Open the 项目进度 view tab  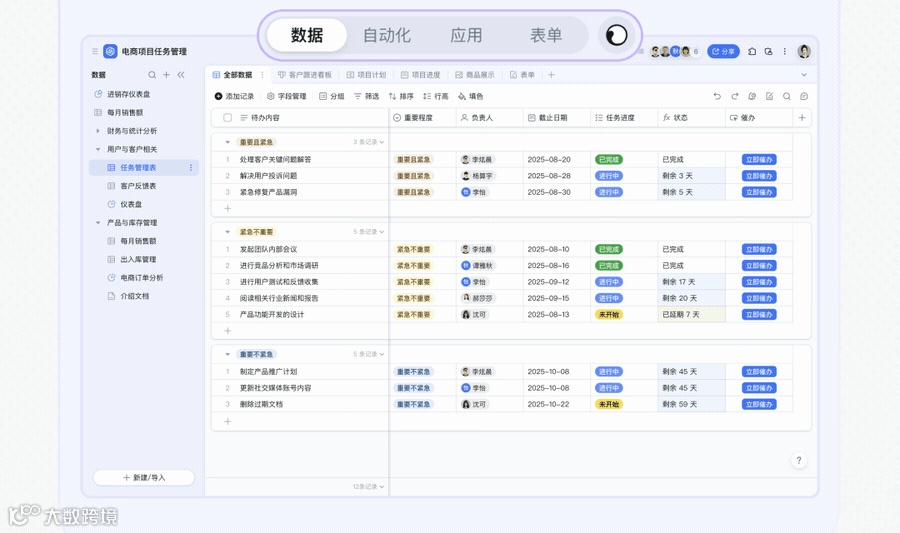420,75
